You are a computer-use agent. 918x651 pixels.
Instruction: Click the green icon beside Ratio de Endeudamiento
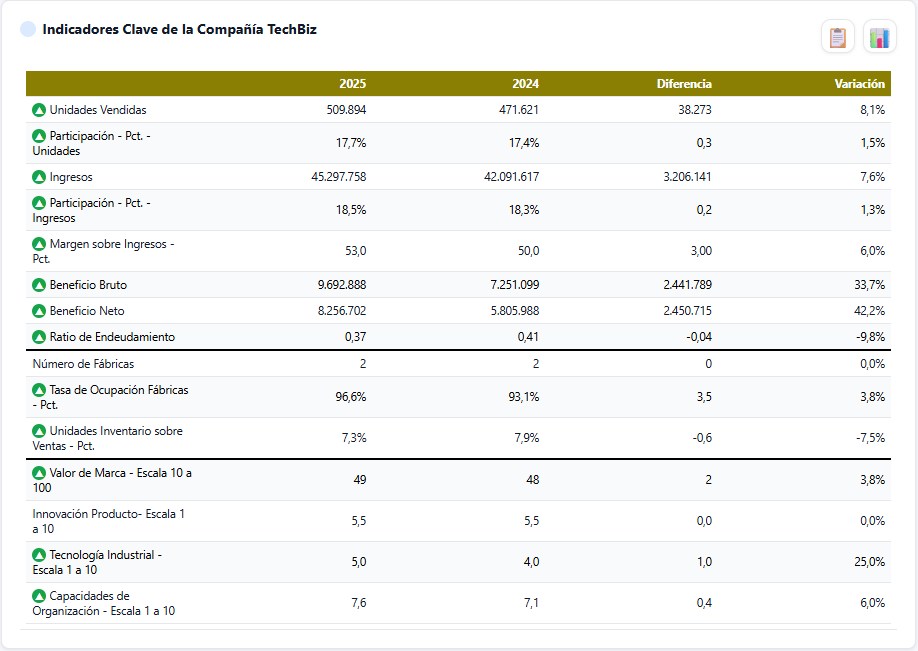(39, 337)
